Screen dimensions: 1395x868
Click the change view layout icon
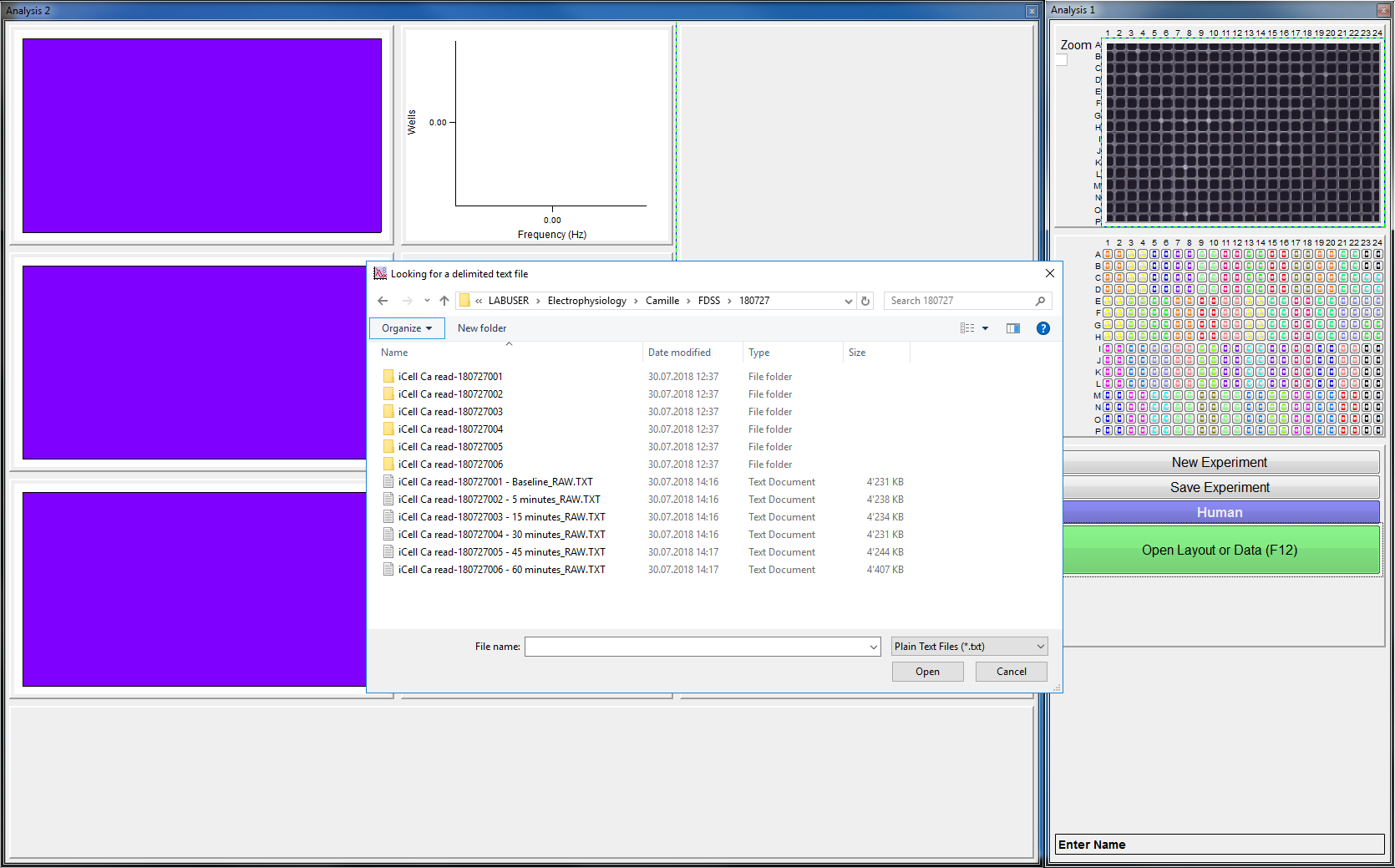pos(967,328)
